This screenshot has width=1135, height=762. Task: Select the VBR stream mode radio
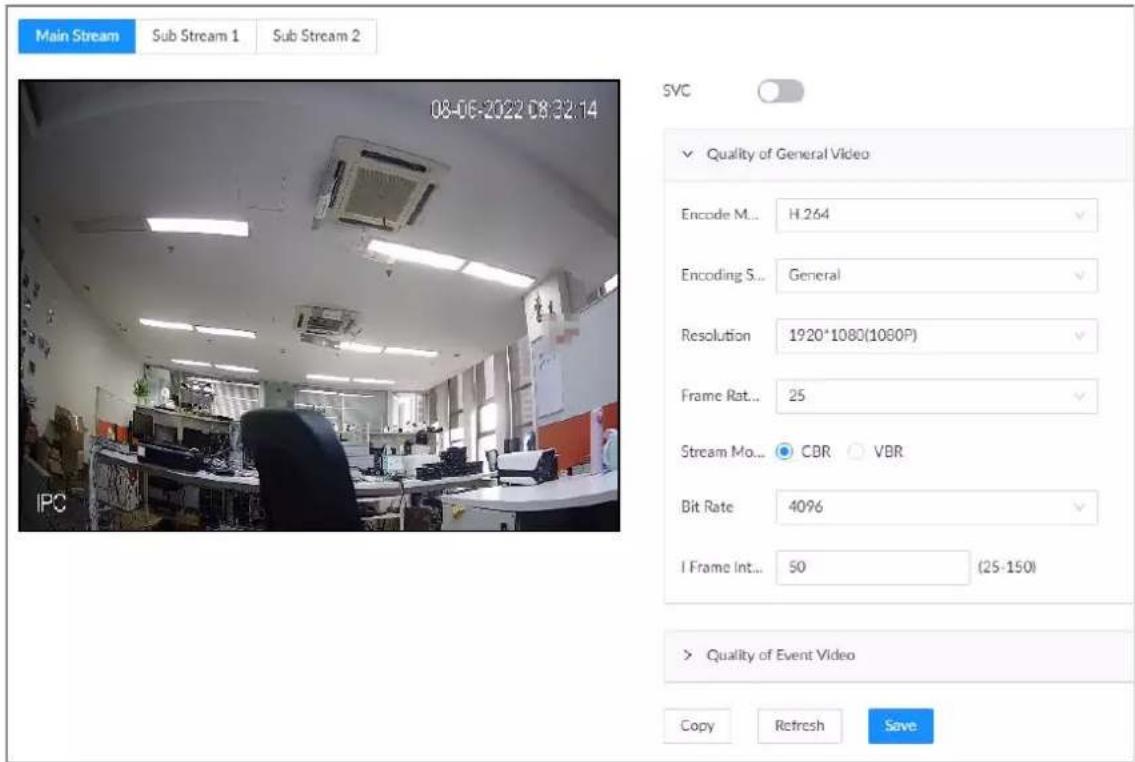coord(856,452)
